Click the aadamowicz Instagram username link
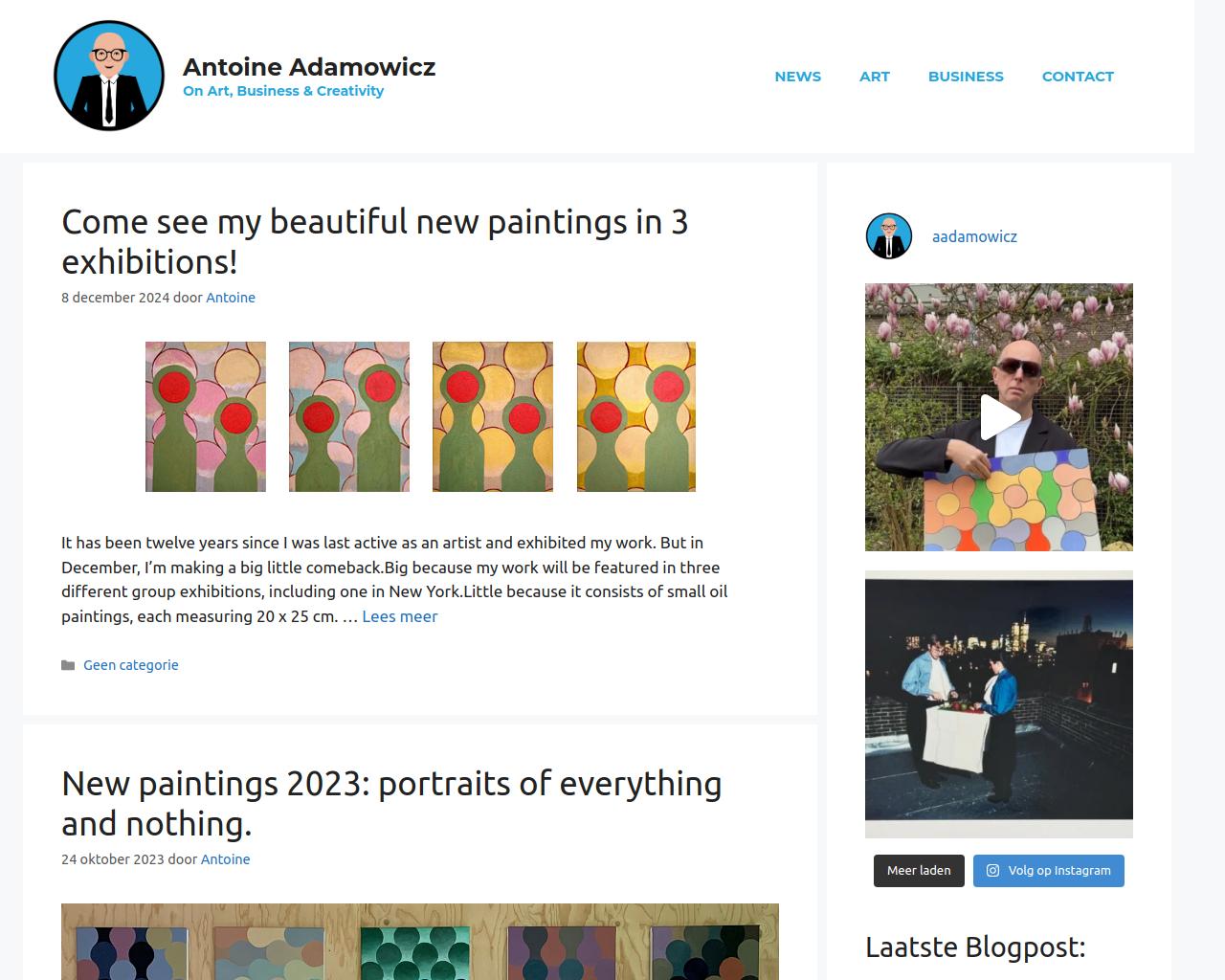Viewport: 1225px width, 980px height. tap(974, 236)
